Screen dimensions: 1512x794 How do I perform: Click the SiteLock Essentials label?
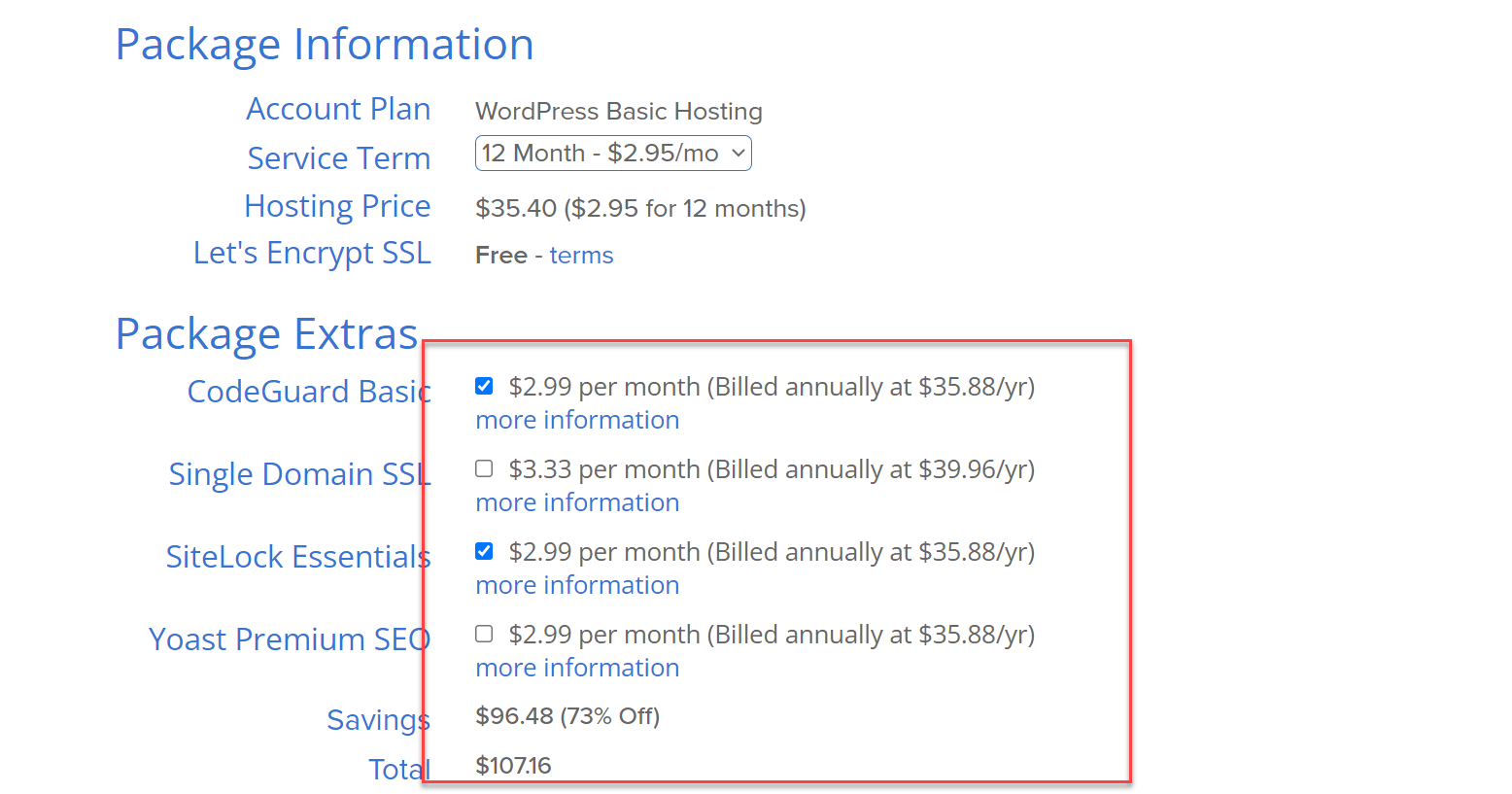[298, 557]
